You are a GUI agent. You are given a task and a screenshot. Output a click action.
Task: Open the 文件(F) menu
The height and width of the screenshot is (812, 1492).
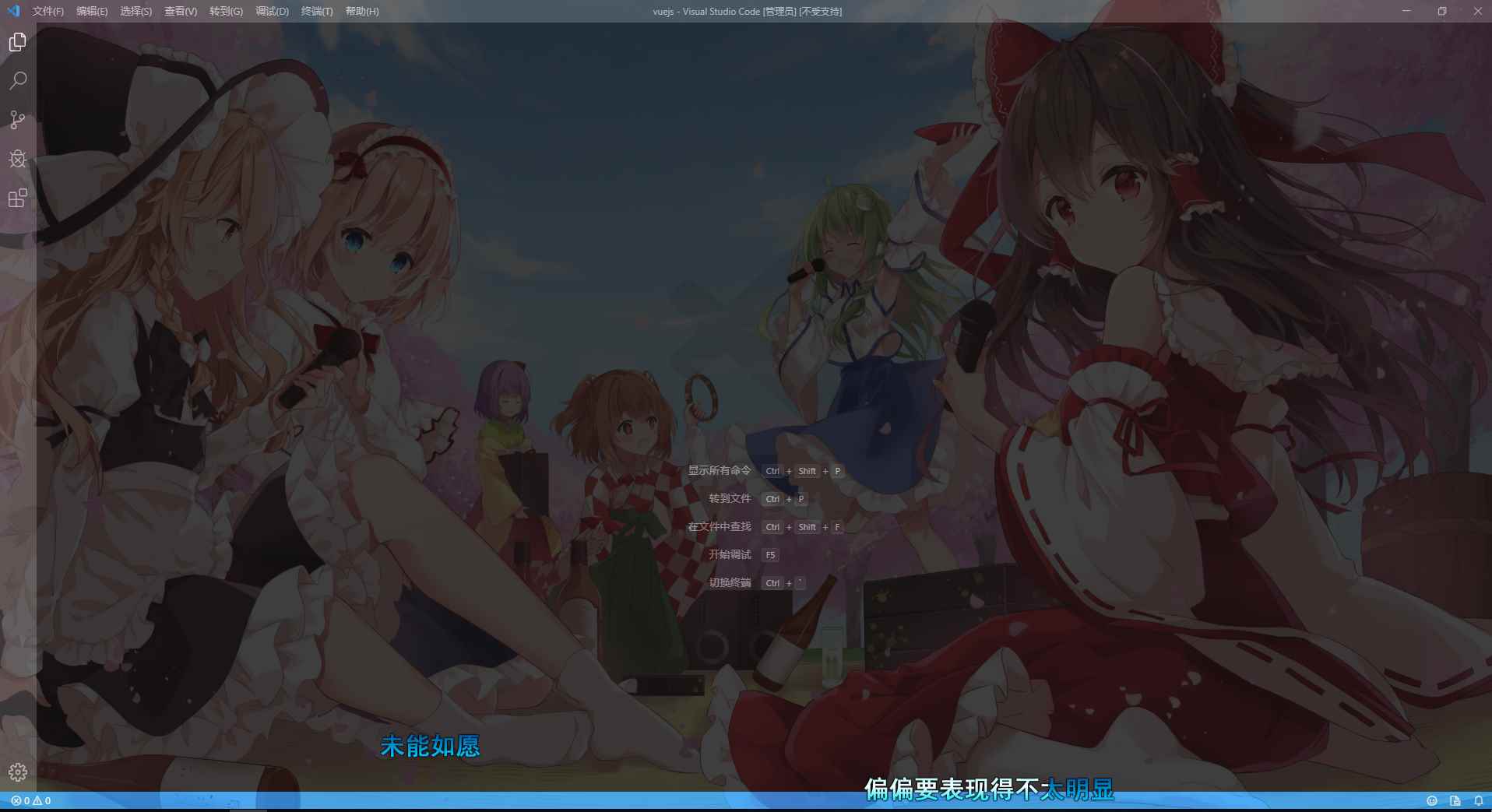(x=48, y=11)
